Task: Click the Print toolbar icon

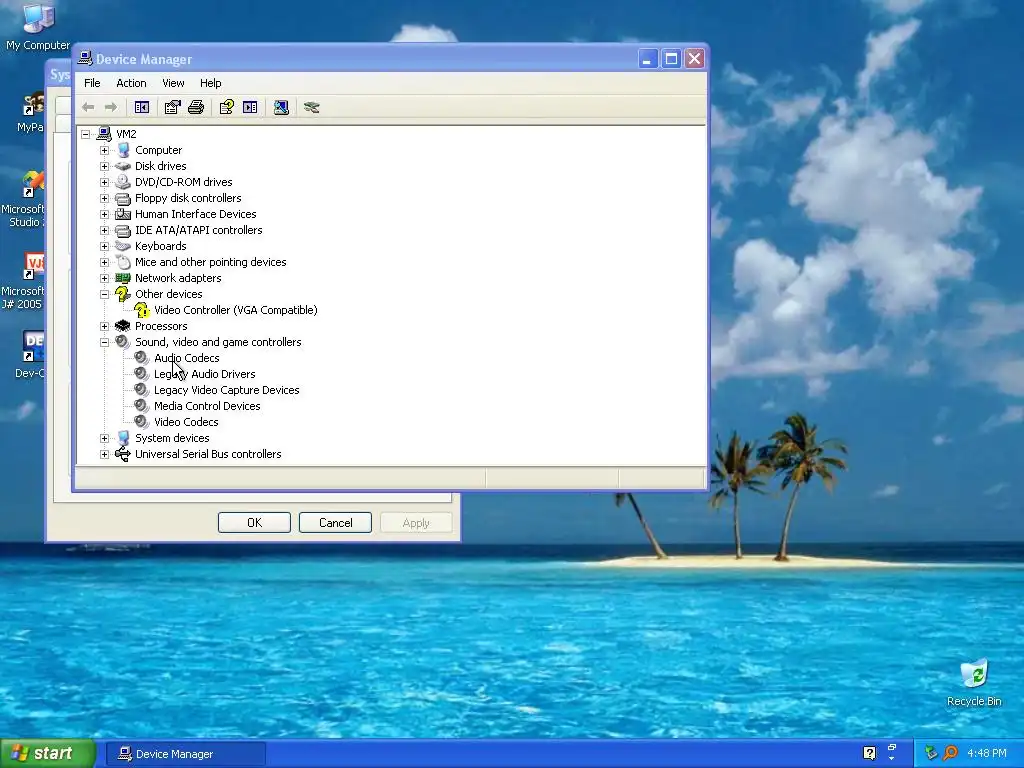Action: pos(196,107)
